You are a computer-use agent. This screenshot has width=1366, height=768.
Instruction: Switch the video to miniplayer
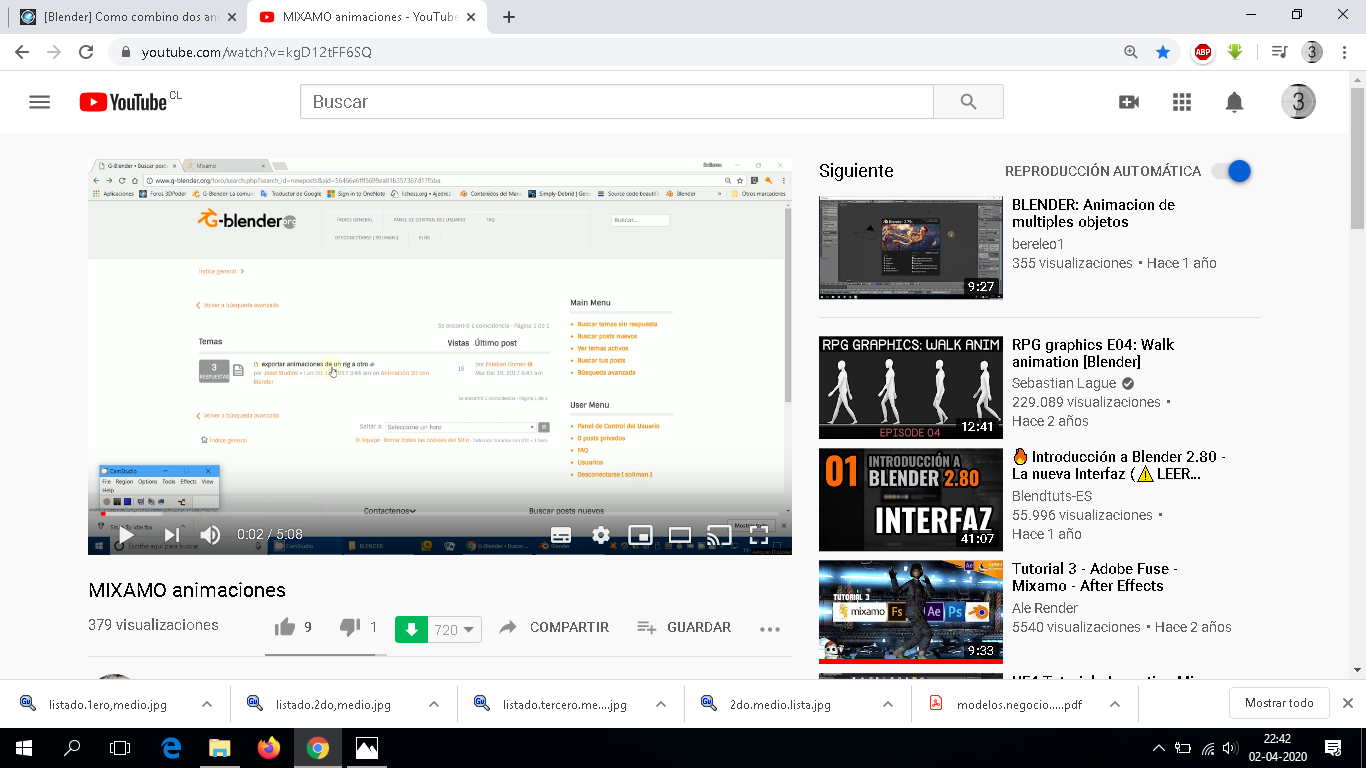click(x=640, y=535)
